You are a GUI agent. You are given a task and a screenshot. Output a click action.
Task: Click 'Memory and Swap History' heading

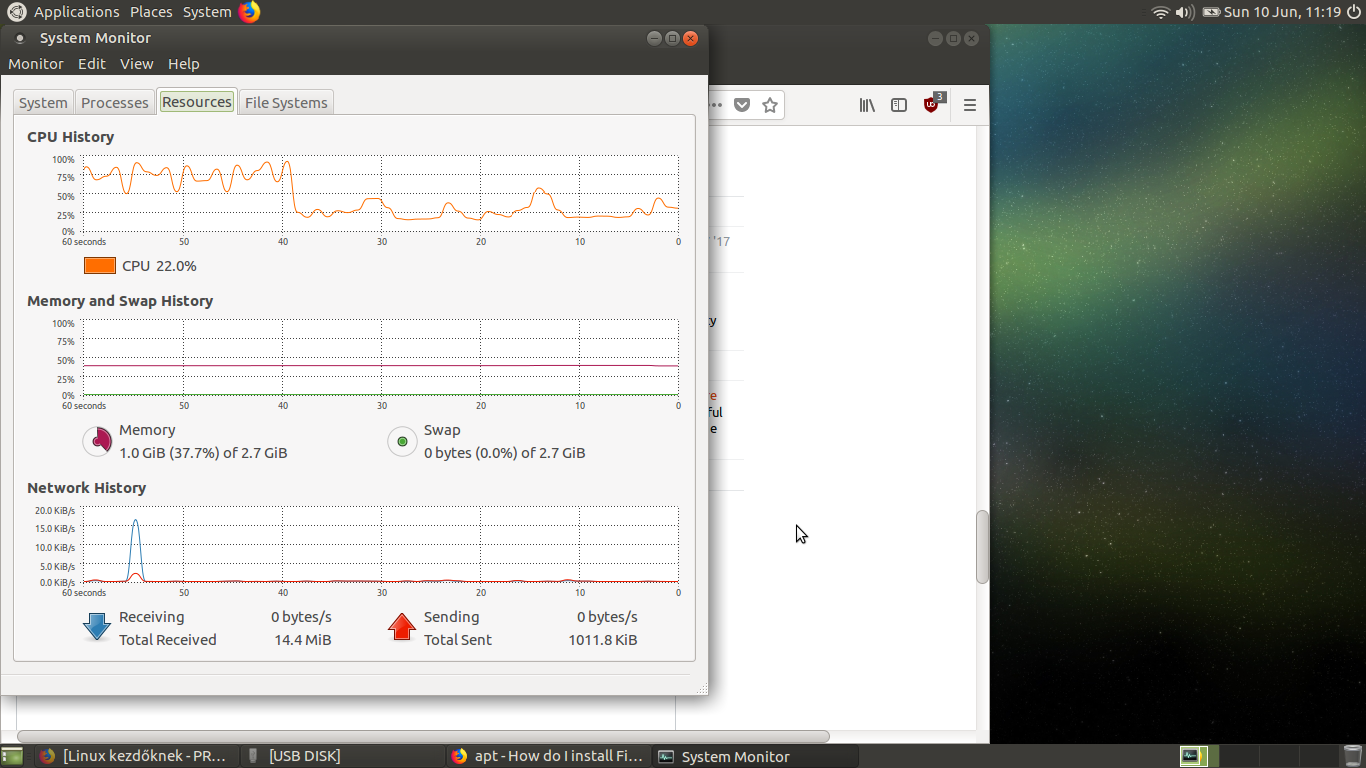[120, 301]
